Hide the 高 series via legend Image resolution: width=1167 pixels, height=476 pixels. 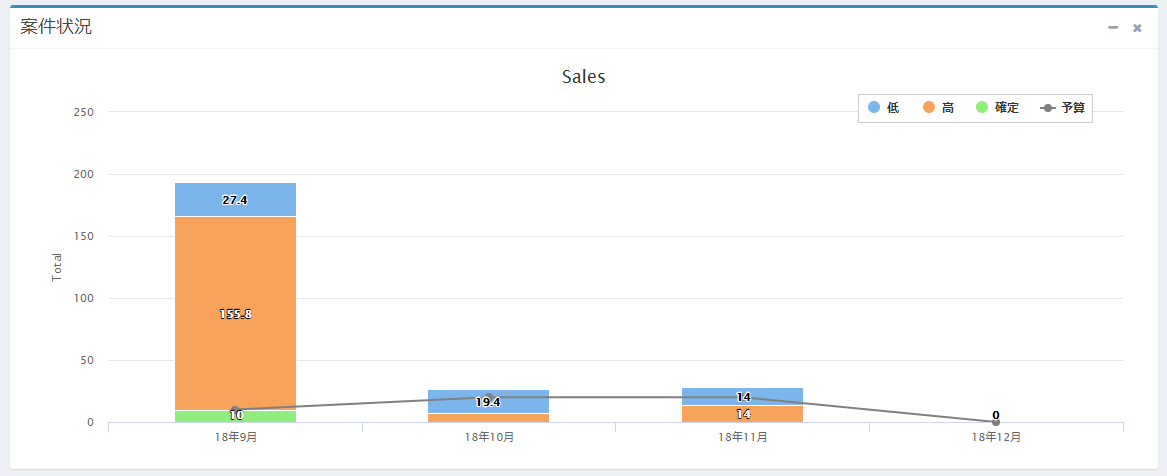(x=939, y=108)
